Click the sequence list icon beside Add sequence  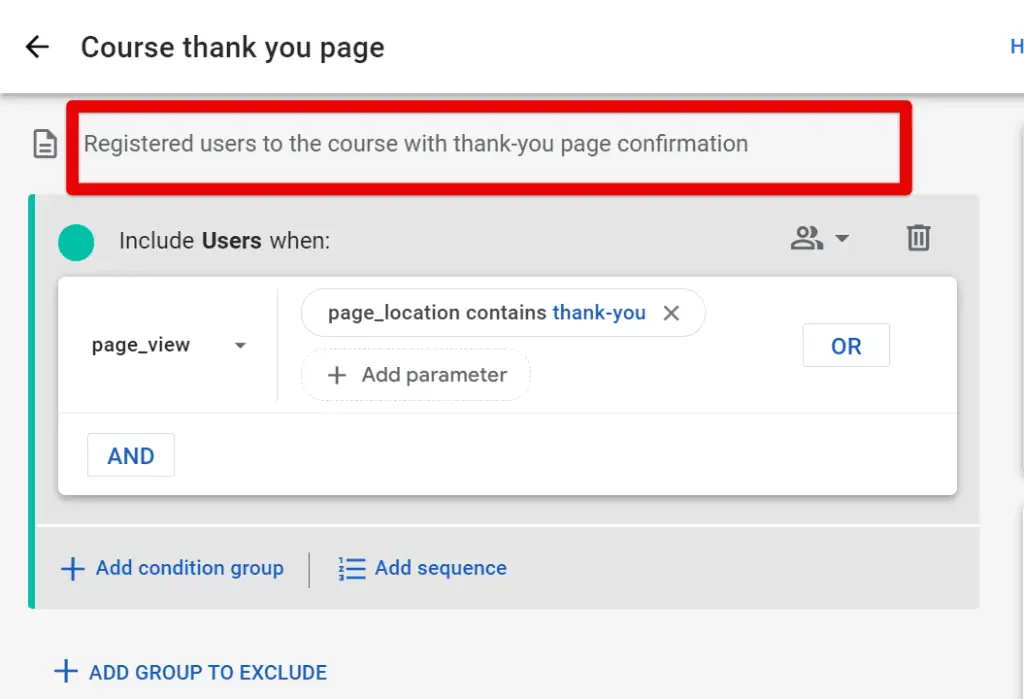click(351, 568)
